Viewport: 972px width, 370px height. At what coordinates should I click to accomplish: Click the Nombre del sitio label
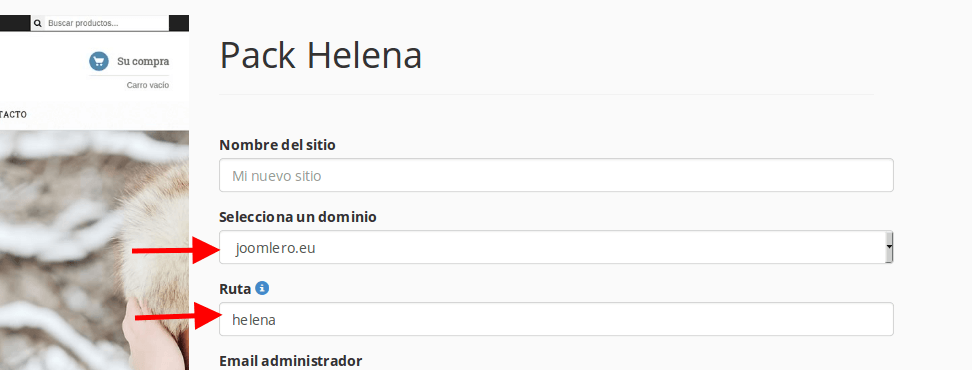click(x=277, y=145)
